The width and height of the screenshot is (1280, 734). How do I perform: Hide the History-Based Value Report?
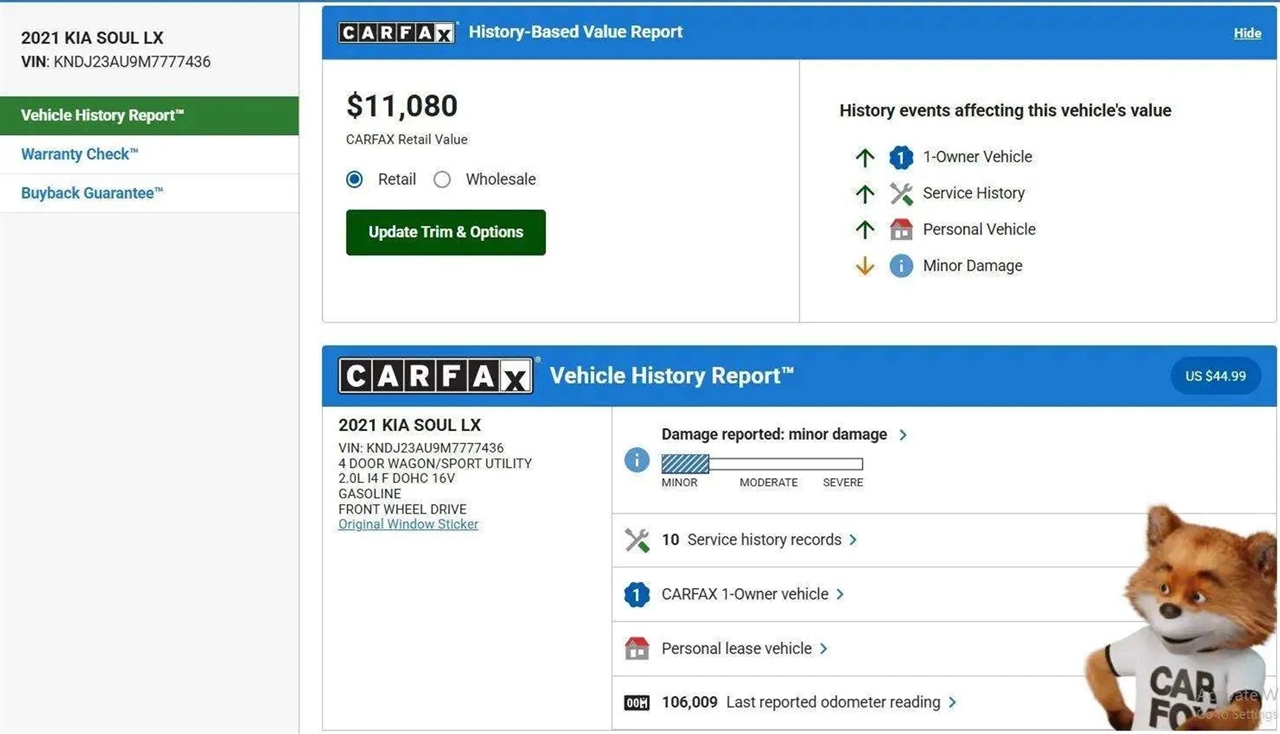(x=1247, y=33)
